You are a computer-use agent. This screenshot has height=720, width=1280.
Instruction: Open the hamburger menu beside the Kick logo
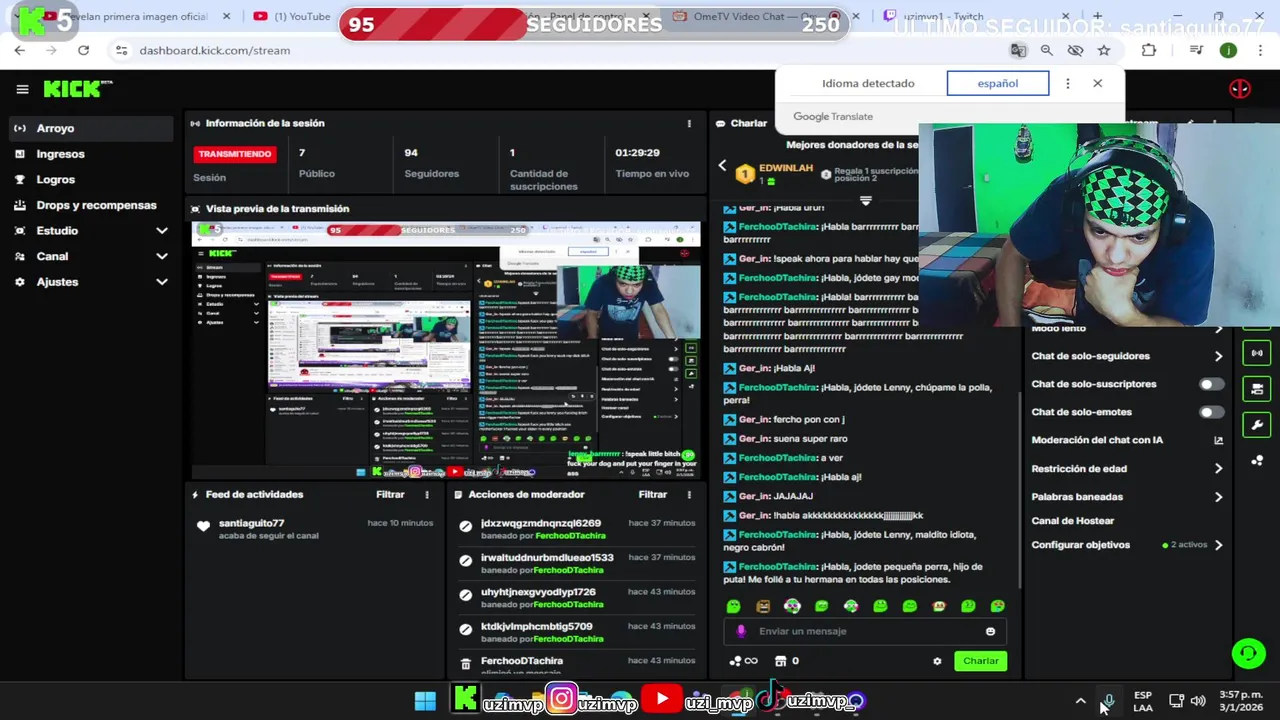pyautogui.click(x=22, y=89)
